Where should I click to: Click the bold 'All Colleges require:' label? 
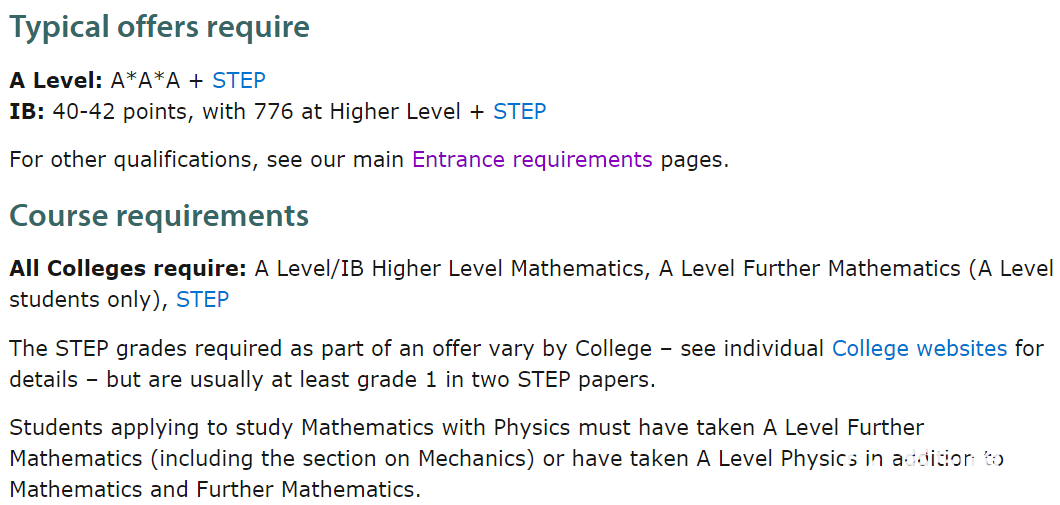point(128,268)
